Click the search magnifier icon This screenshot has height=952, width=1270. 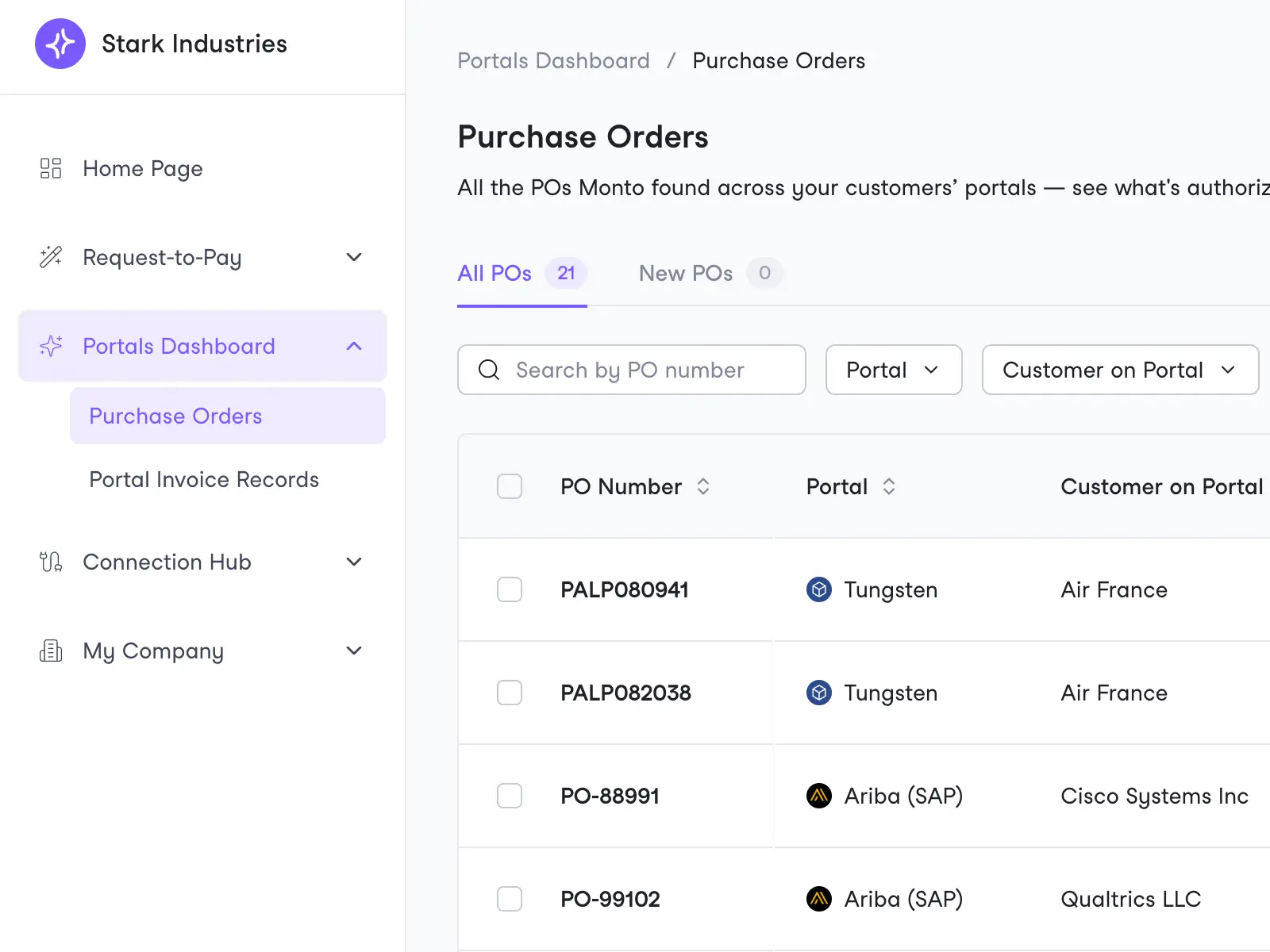(489, 370)
